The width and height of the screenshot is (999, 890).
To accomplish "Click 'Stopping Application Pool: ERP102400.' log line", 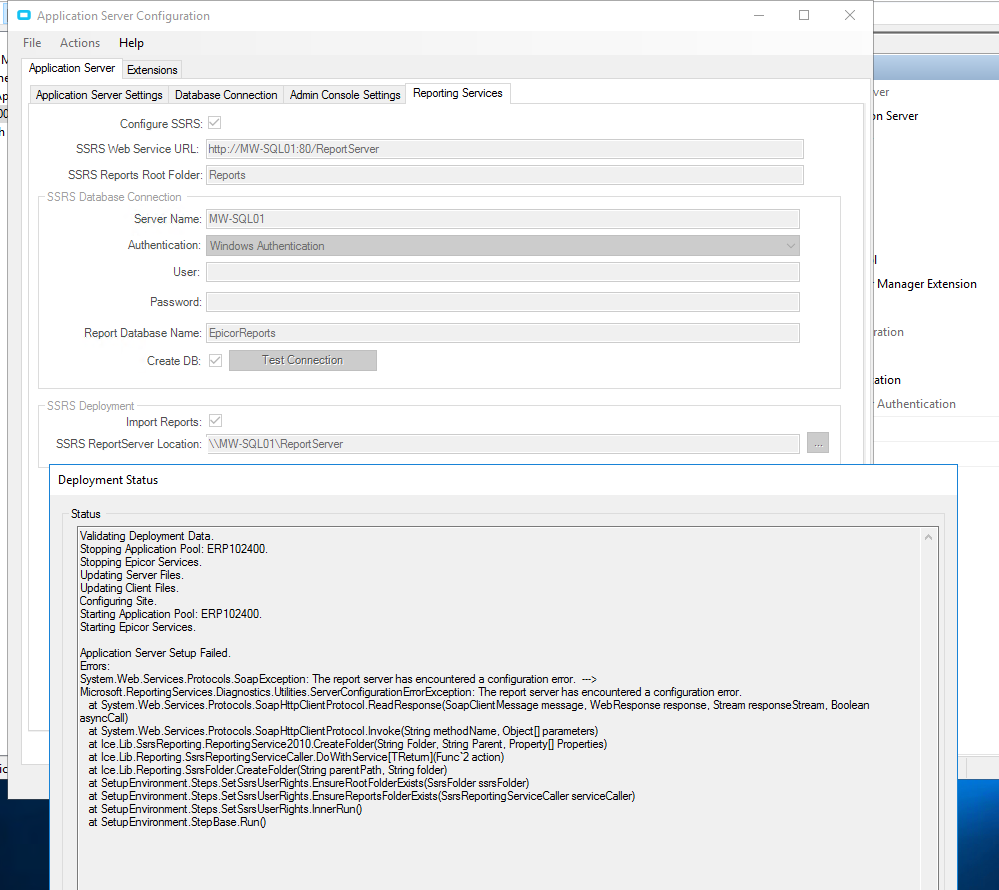I will [x=174, y=549].
